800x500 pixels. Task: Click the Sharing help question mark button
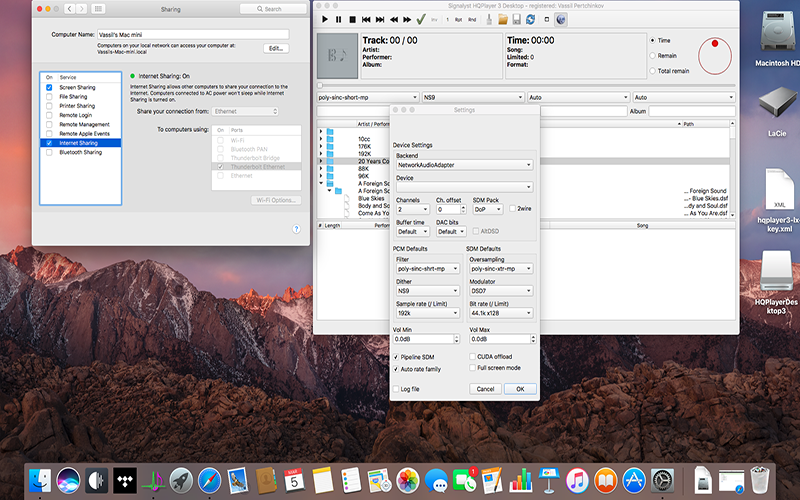tap(296, 229)
